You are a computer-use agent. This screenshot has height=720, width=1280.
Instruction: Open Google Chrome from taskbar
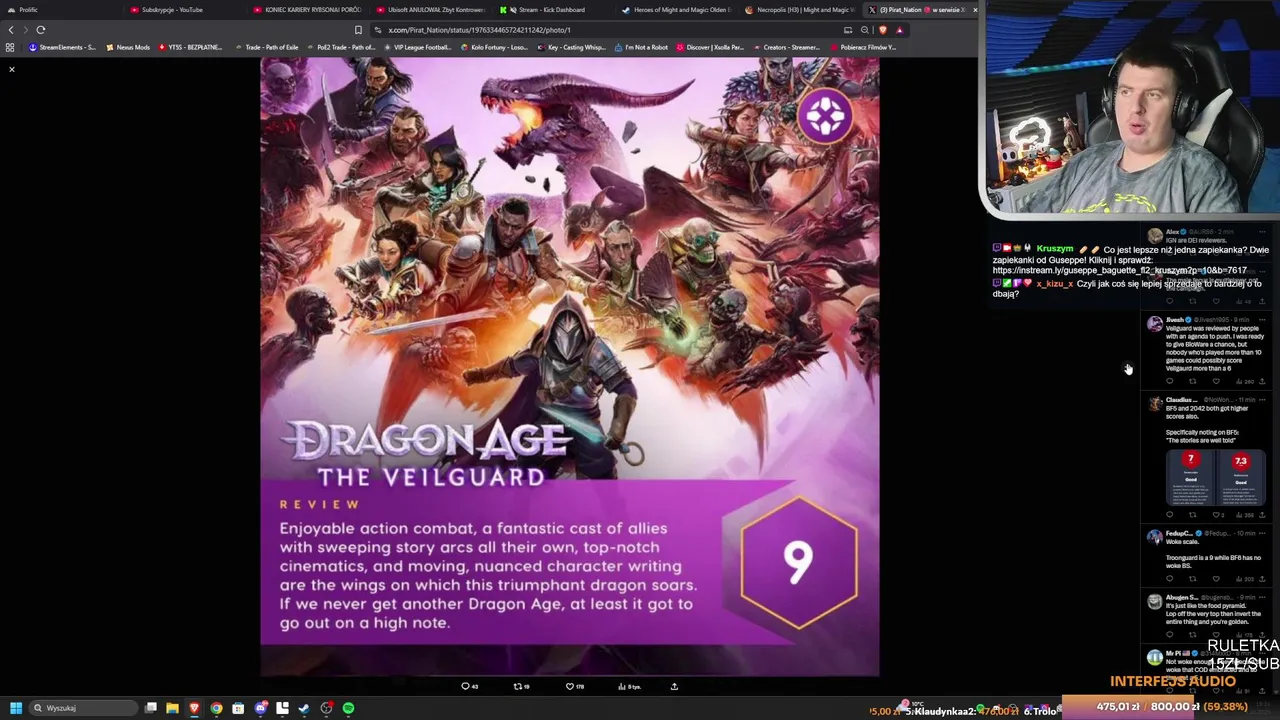(216, 708)
